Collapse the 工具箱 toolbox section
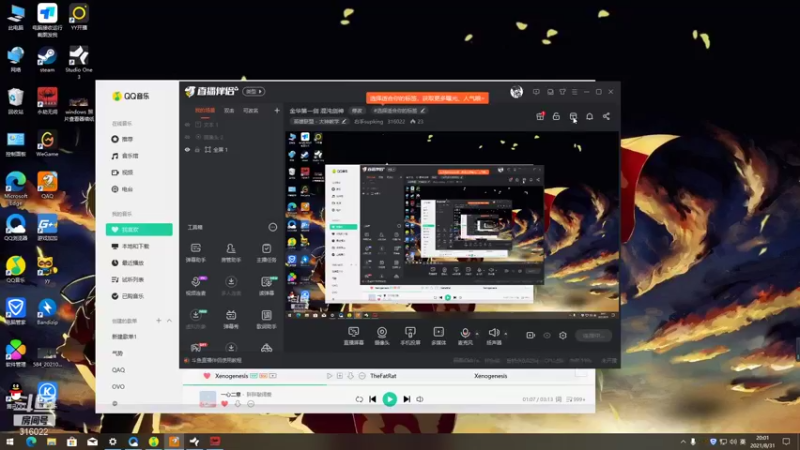800x450 pixels. point(273,227)
